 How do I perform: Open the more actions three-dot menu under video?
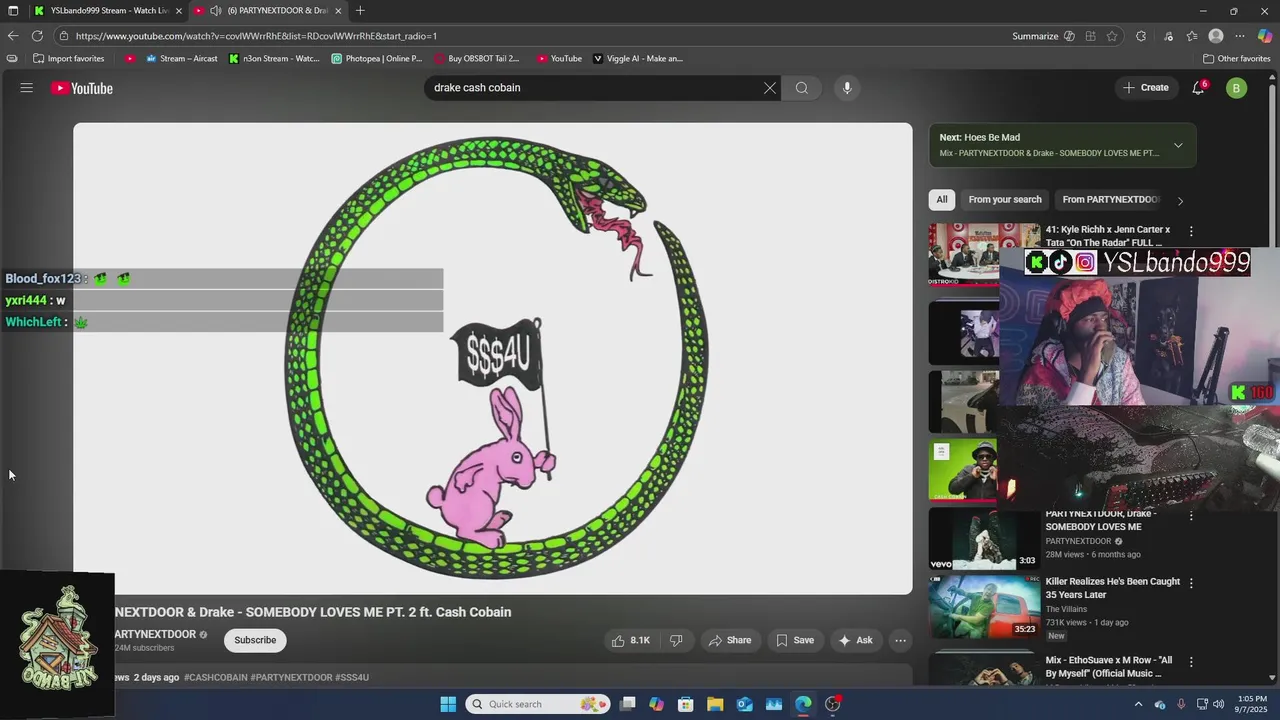click(900, 640)
